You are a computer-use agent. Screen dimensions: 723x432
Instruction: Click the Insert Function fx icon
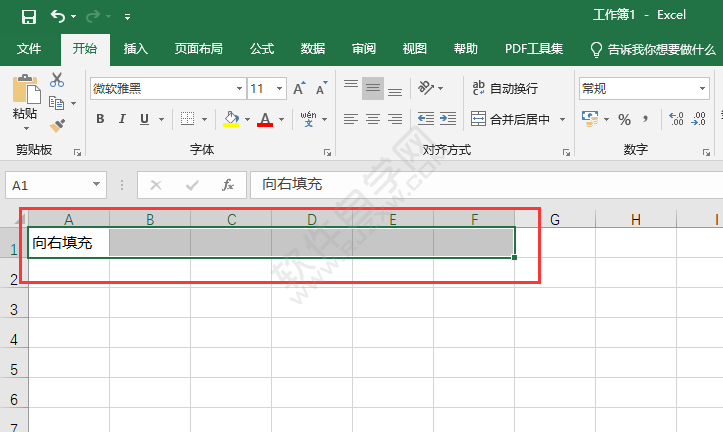[x=228, y=185]
